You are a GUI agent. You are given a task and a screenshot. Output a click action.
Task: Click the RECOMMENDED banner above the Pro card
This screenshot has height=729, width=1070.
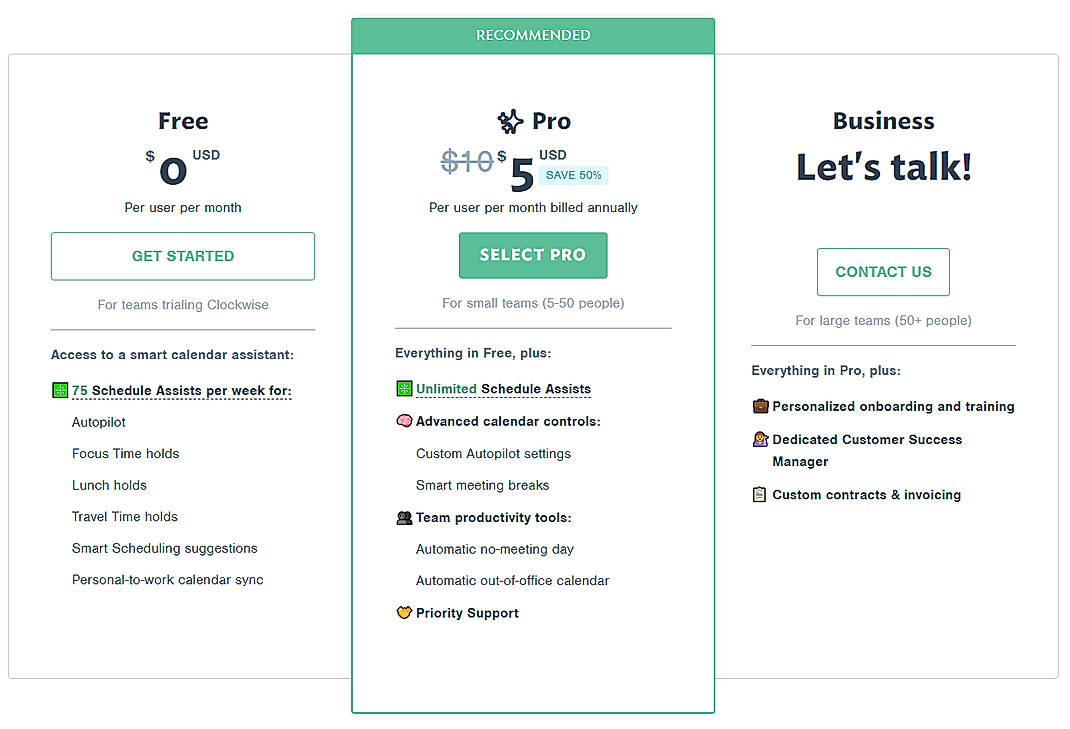coord(532,35)
